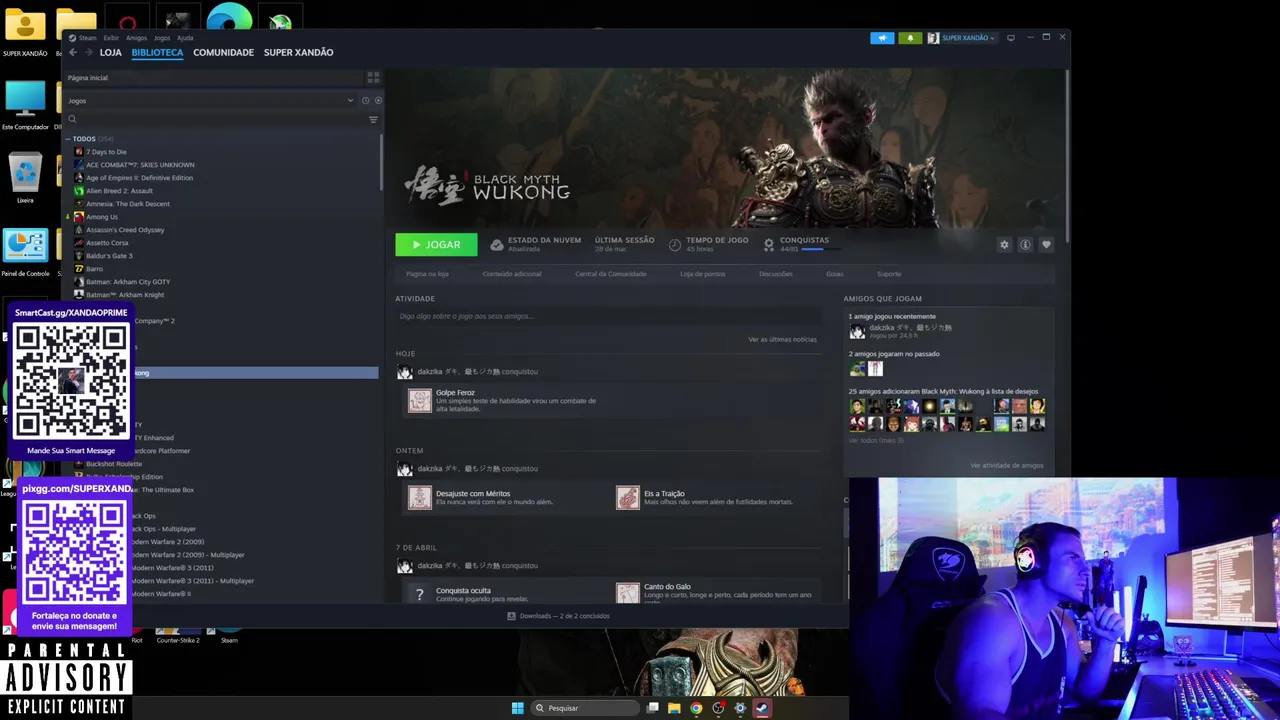
Task: Click the activity text input field
Action: click(608, 316)
